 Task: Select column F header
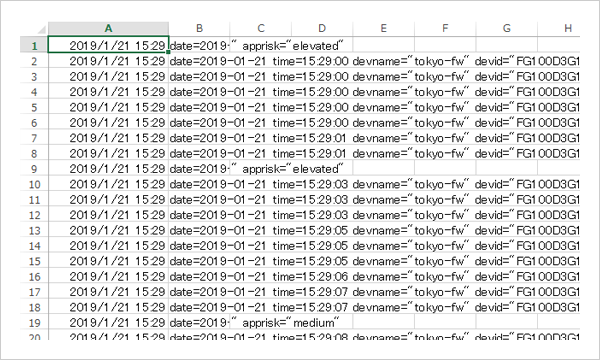click(x=445, y=28)
